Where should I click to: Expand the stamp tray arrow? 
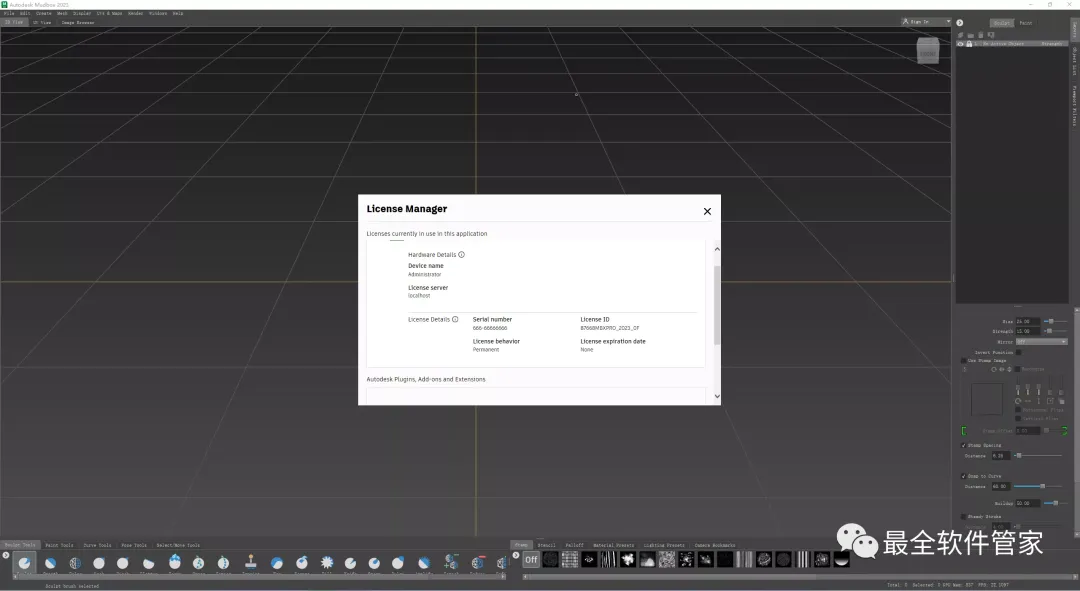coord(515,555)
